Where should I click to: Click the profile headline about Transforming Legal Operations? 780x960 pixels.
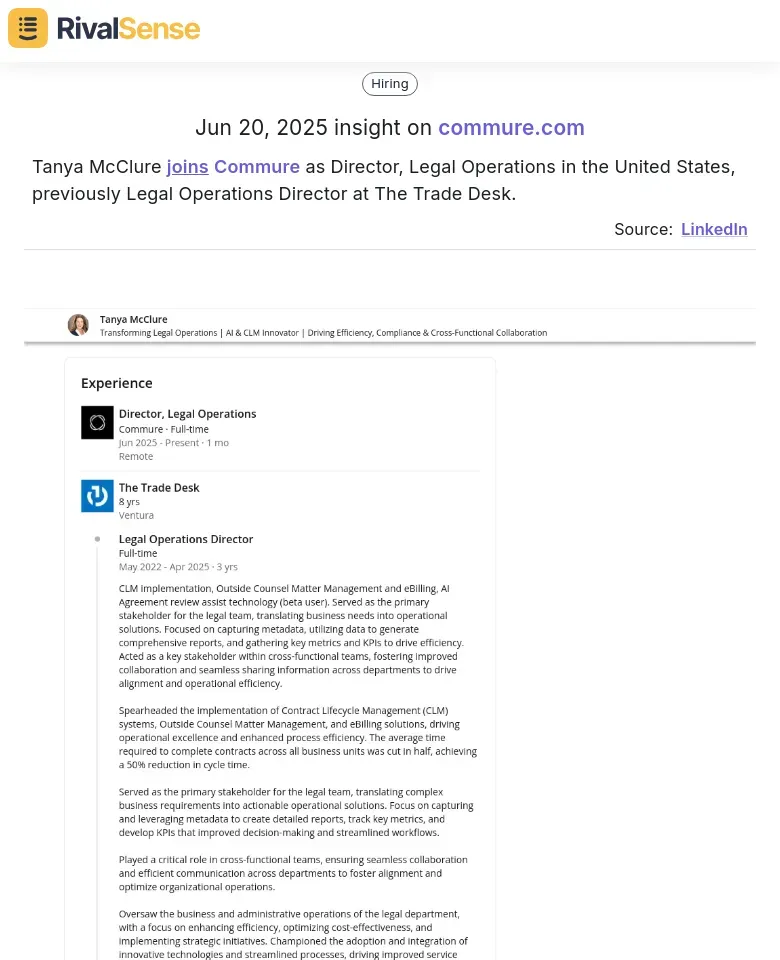coord(323,333)
